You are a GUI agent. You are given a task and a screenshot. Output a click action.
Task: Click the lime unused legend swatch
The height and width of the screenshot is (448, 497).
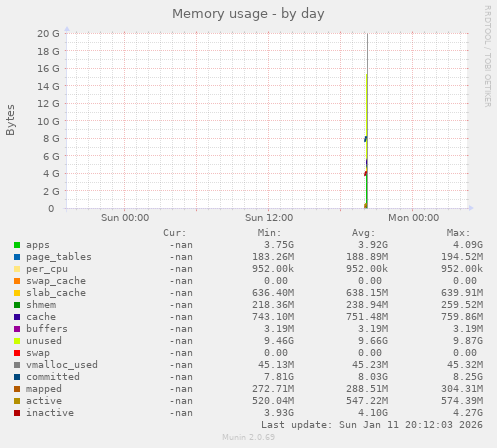pos(17,341)
